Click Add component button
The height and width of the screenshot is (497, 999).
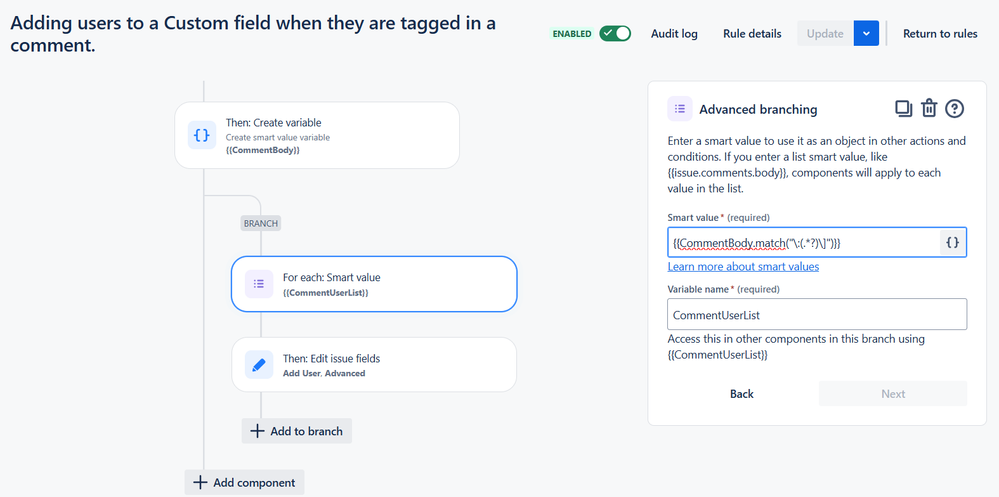245,482
